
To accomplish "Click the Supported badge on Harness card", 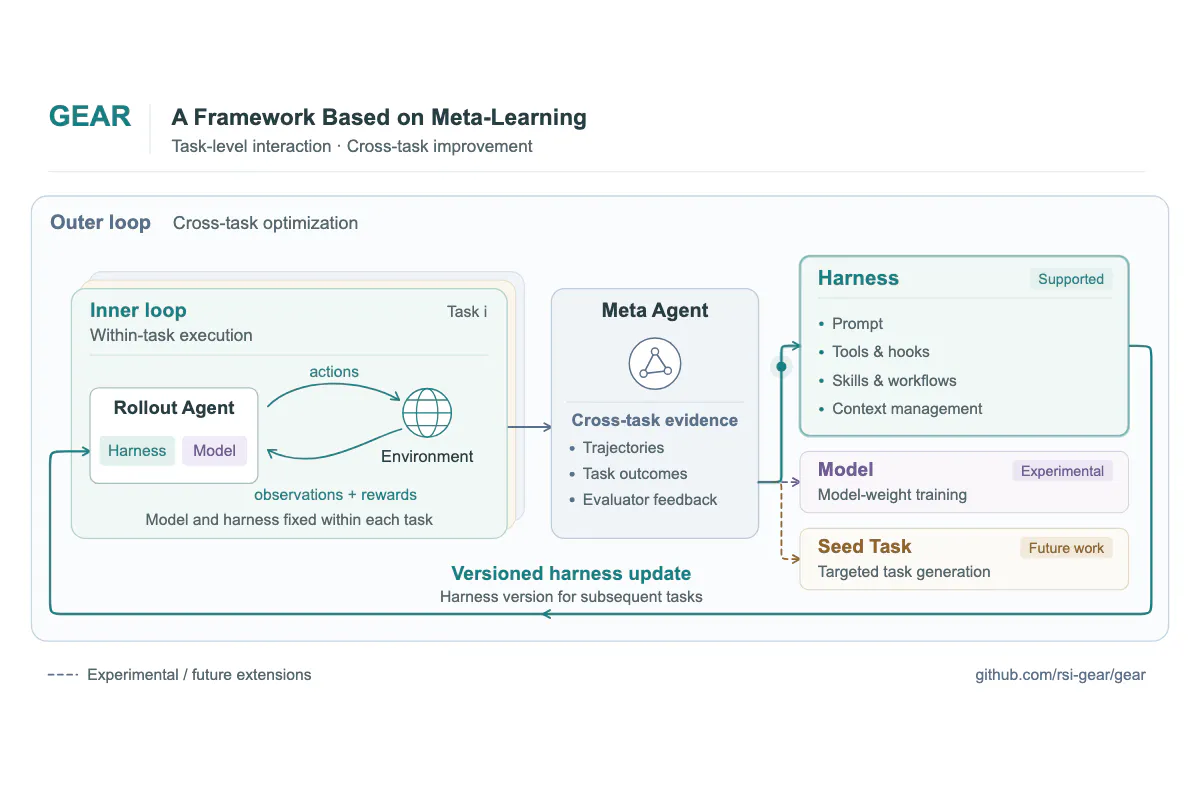I will pyautogui.click(x=1071, y=279).
